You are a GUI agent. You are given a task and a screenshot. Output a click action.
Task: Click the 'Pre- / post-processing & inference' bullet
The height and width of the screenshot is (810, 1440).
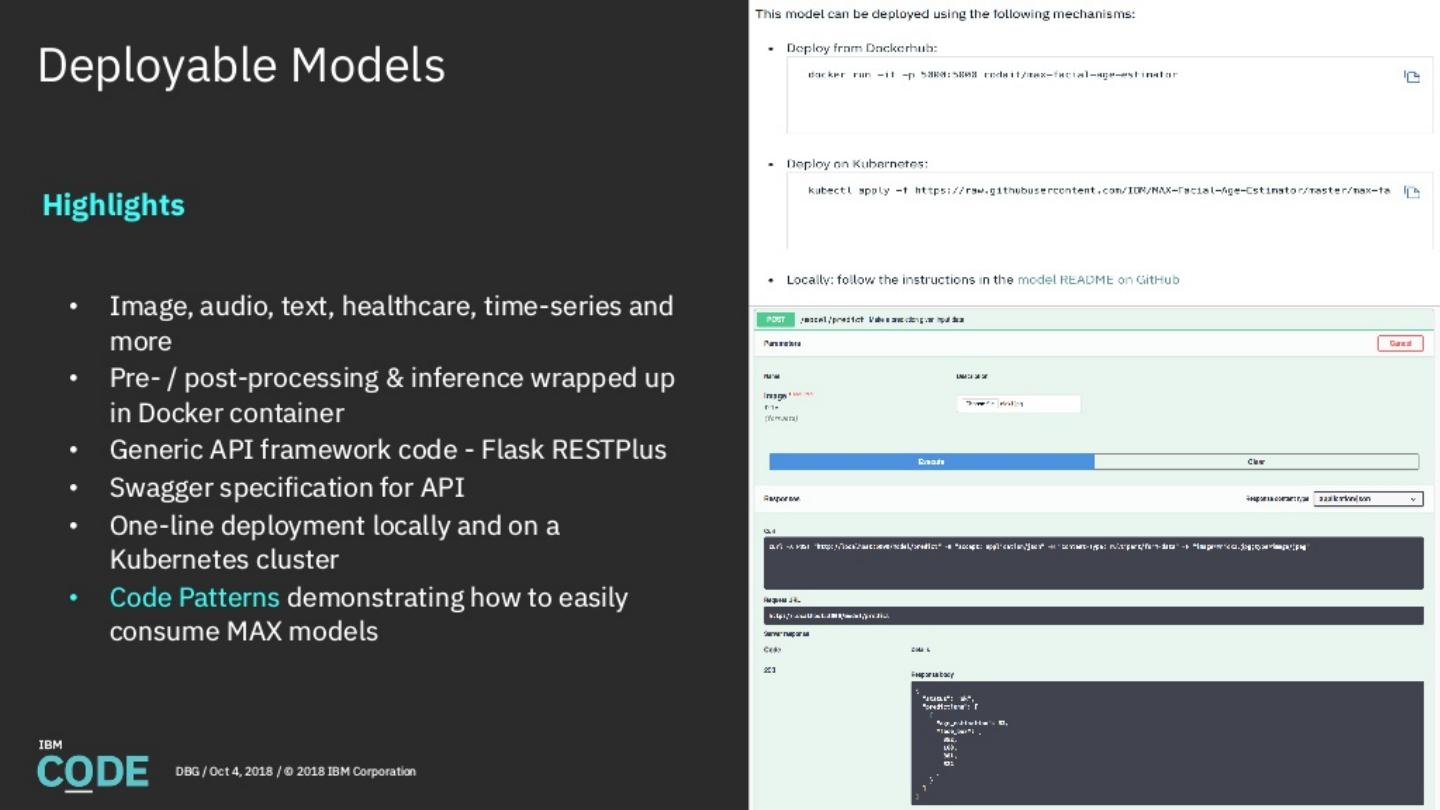(x=392, y=395)
